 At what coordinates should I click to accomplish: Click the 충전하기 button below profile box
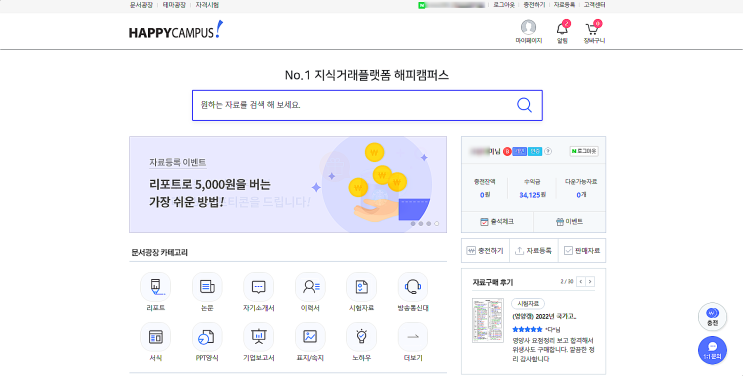[485, 251]
